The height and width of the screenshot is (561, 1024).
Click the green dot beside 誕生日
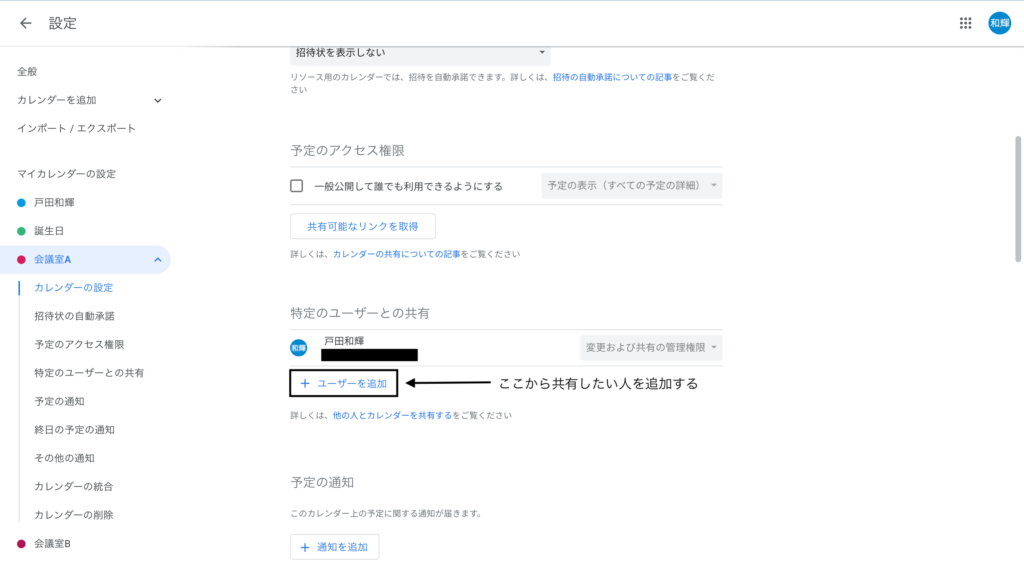click(22, 231)
